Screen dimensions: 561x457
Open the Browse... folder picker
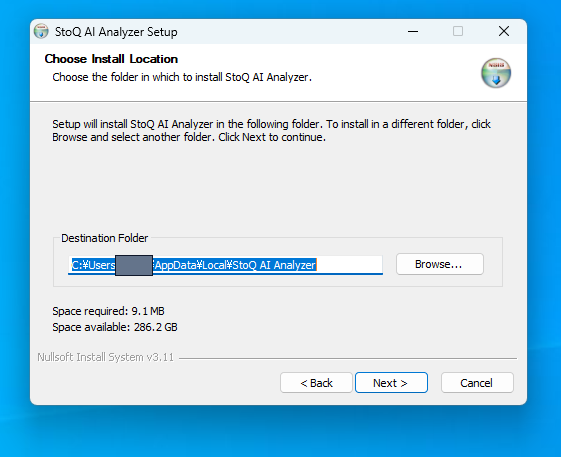point(440,264)
